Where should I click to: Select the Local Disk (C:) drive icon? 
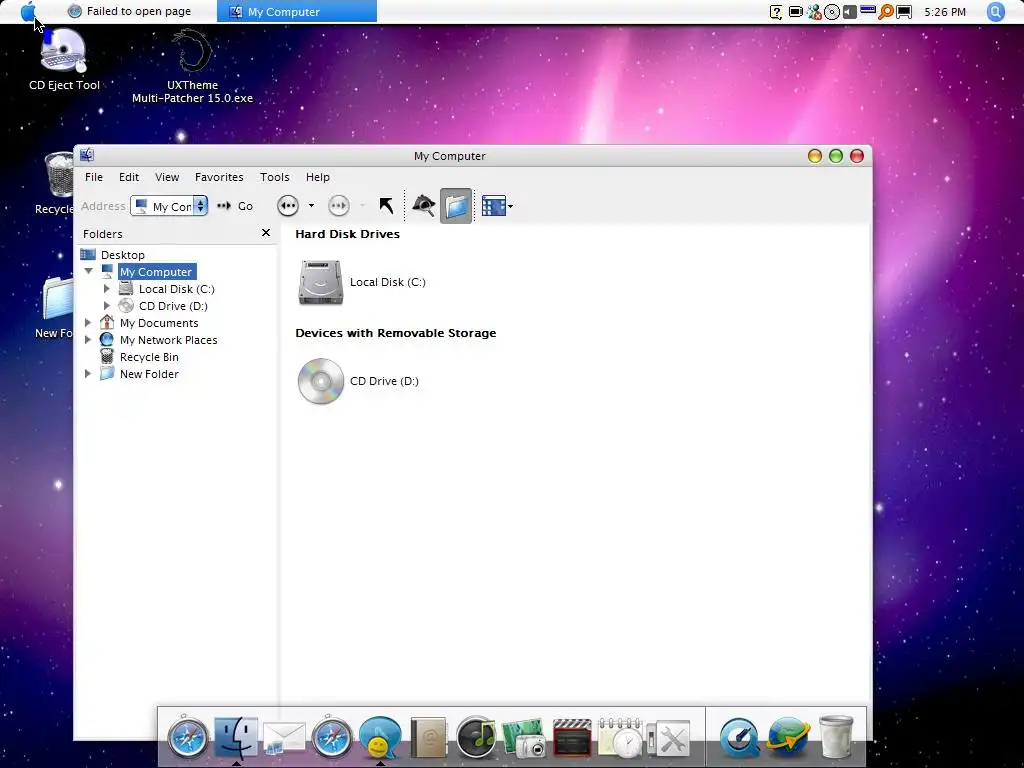[321, 282]
